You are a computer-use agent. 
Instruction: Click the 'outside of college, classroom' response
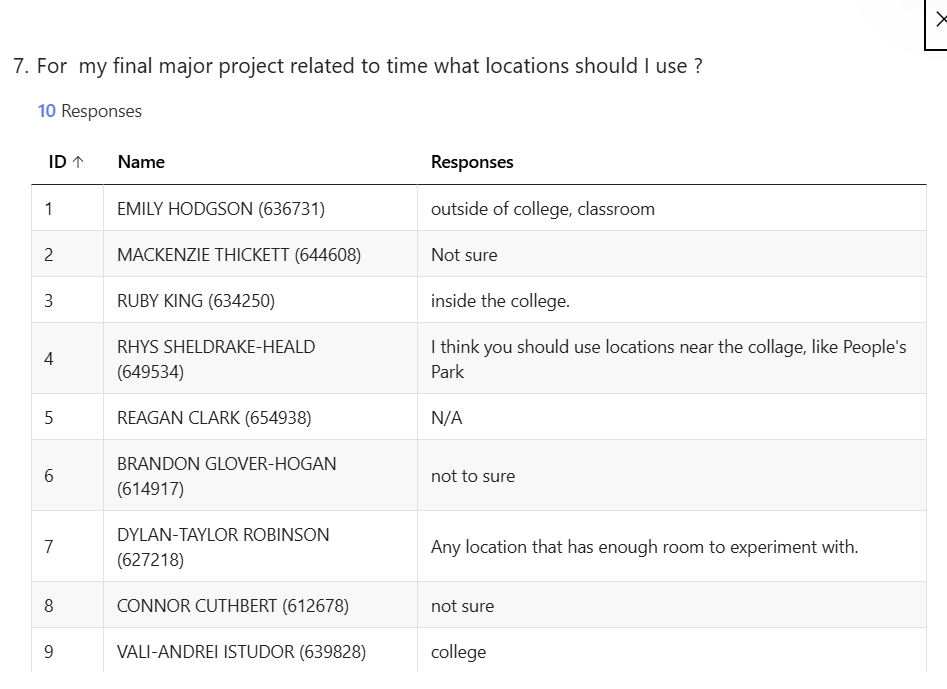pos(543,209)
